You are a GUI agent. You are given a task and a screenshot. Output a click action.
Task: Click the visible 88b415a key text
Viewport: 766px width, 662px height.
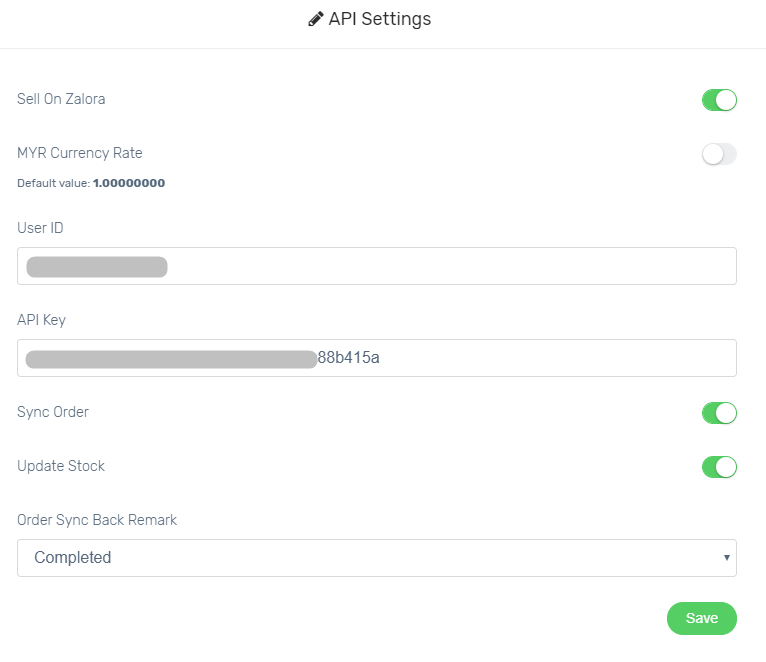pos(348,358)
